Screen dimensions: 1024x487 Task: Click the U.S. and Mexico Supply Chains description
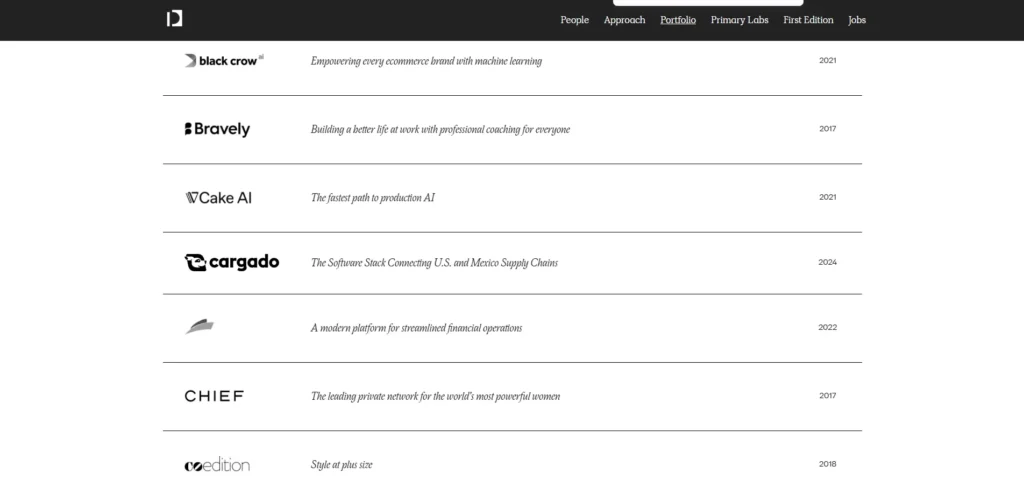tap(434, 263)
